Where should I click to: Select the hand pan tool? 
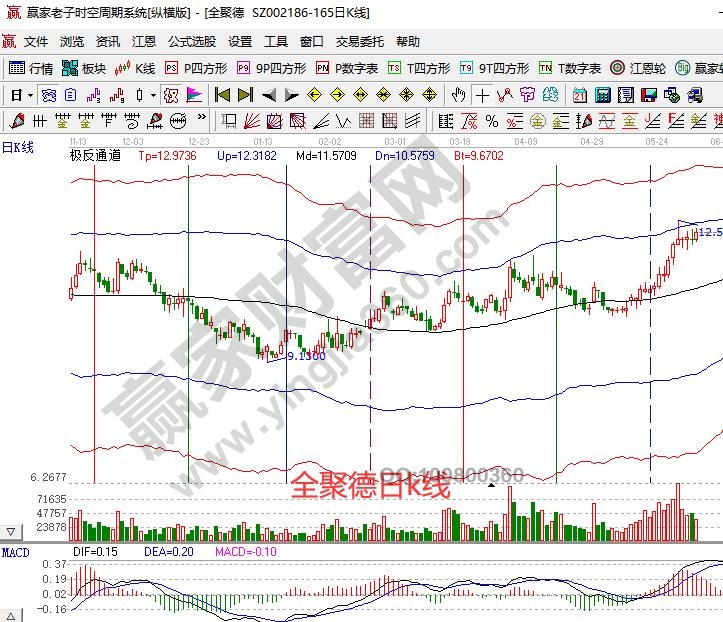tap(458, 95)
